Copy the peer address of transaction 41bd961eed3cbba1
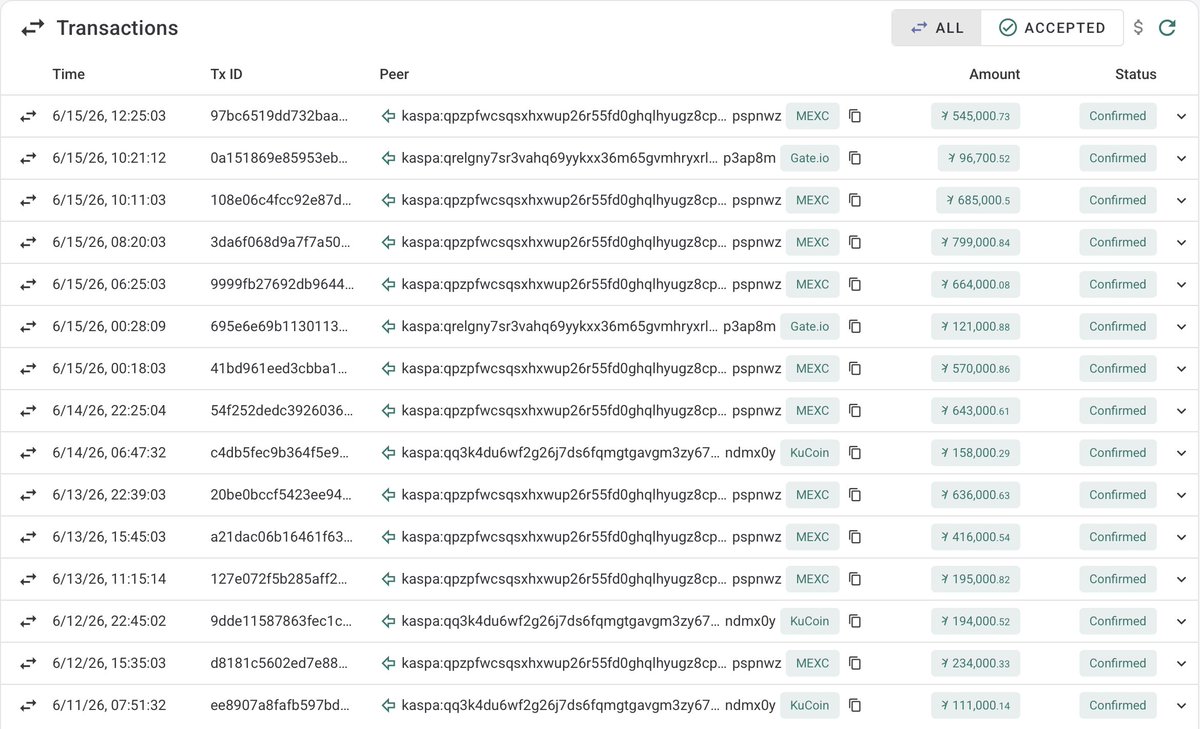1200x729 pixels. click(x=855, y=368)
